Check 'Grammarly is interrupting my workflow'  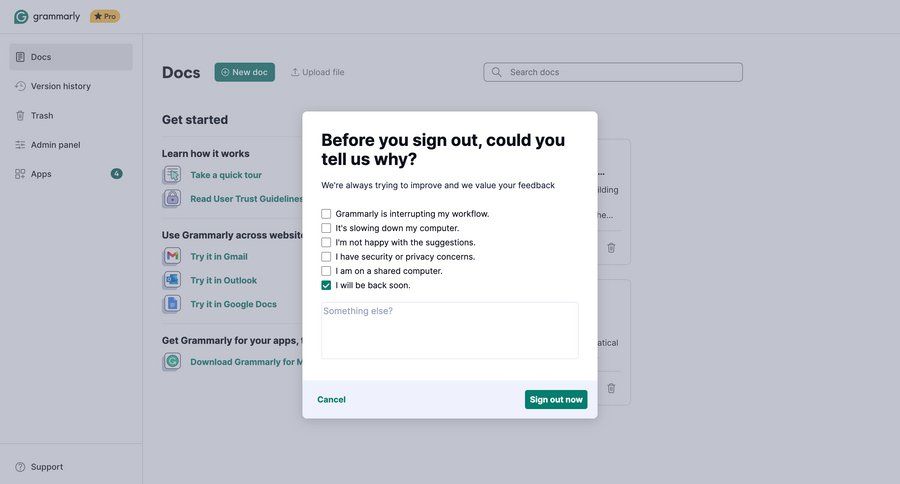326,214
